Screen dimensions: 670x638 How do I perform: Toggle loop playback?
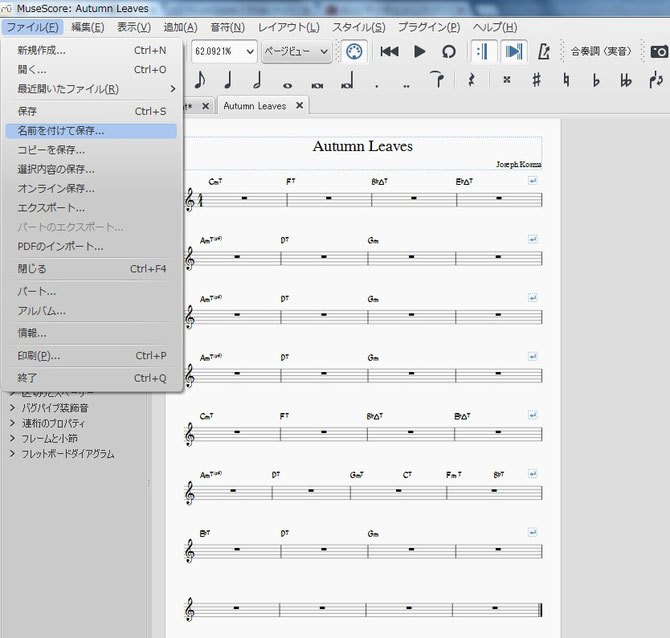(449, 52)
